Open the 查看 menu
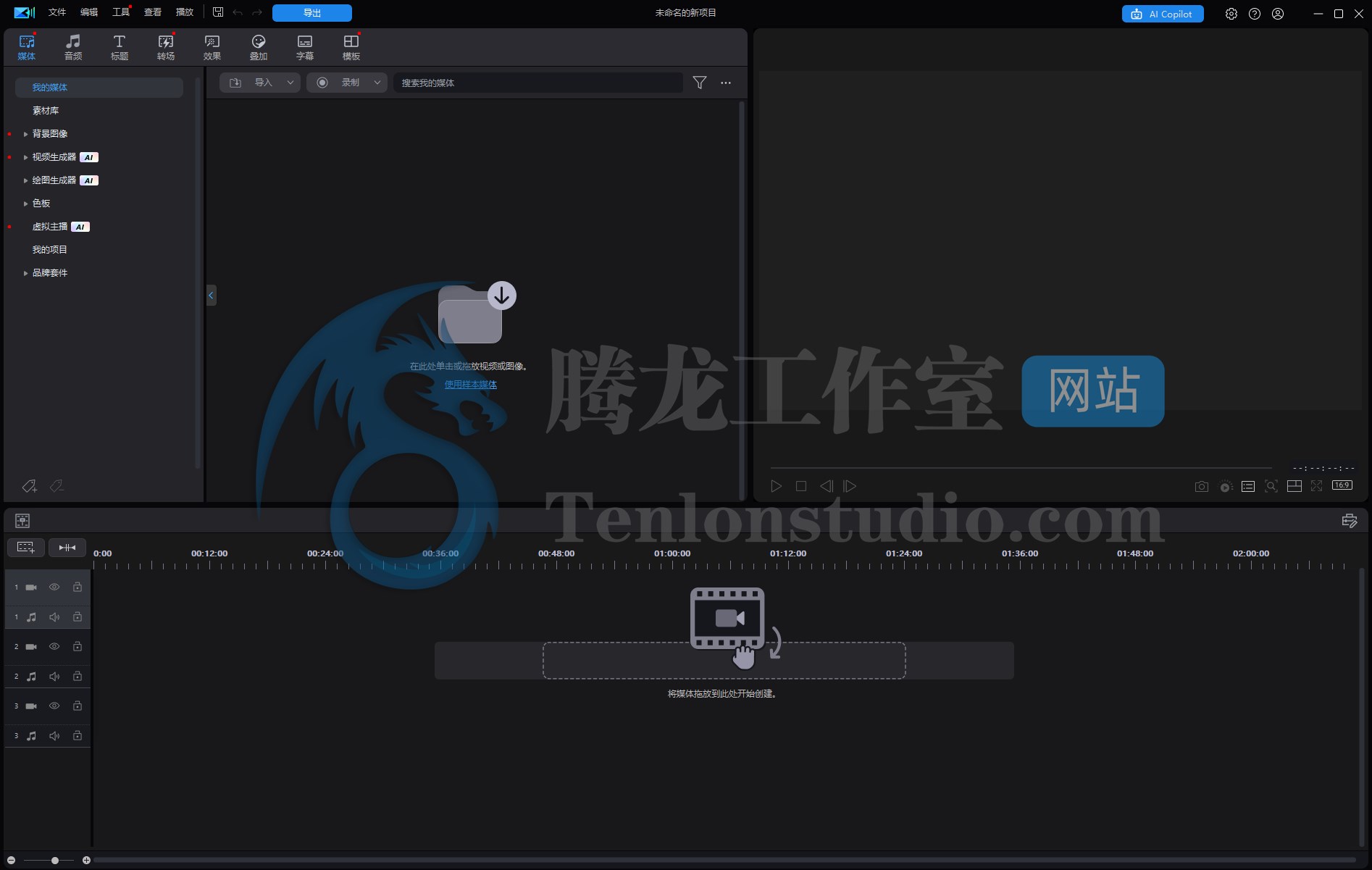This screenshot has height=870, width=1372. [x=153, y=12]
